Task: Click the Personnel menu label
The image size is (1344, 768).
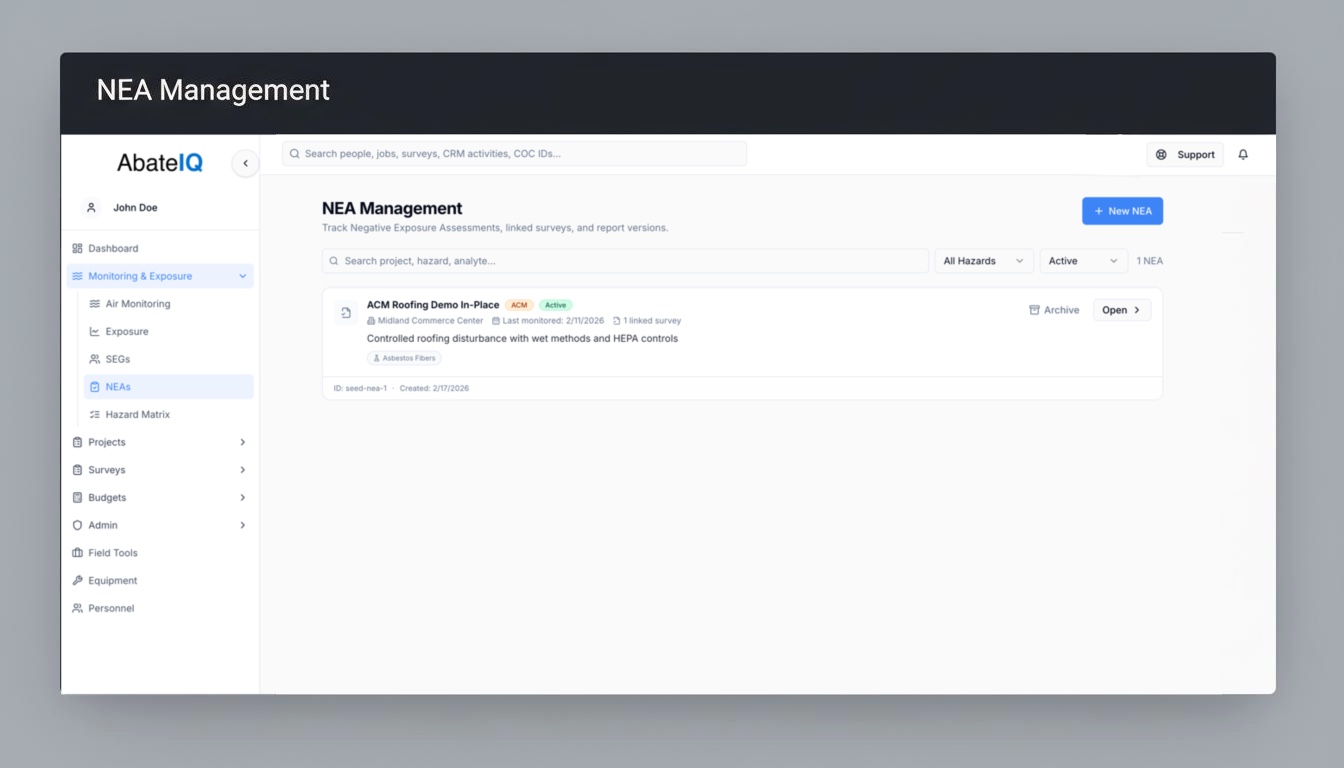Action: point(111,608)
